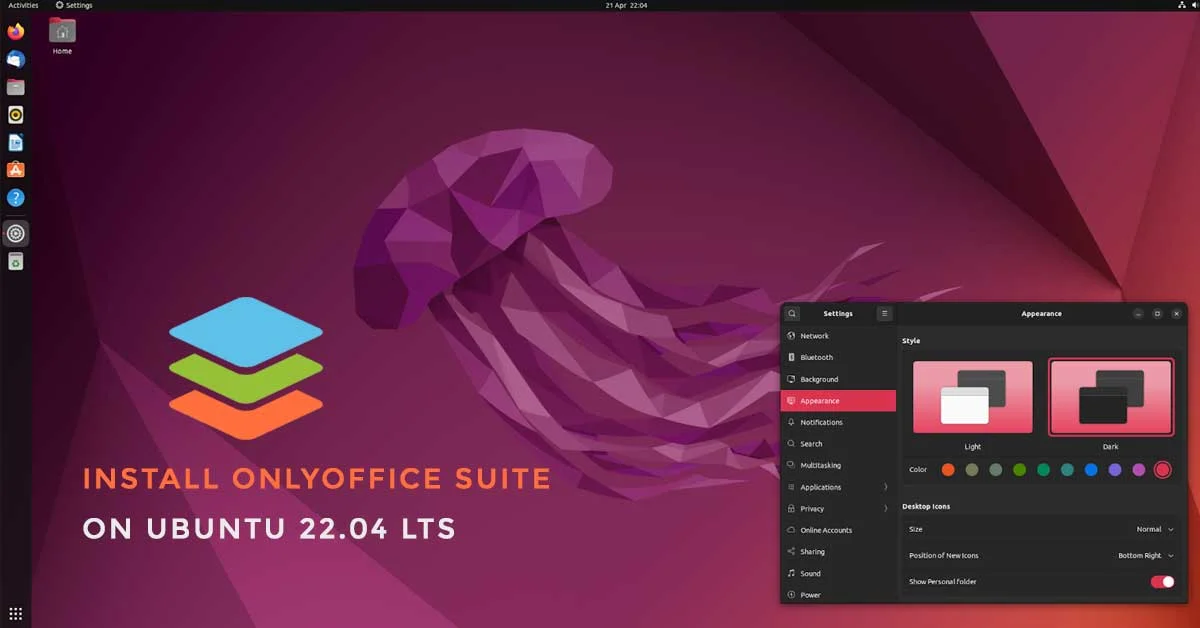Image resolution: width=1200 pixels, height=628 pixels.
Task: Click the Network globe icon in sidebar
Action: click(791, 336)
